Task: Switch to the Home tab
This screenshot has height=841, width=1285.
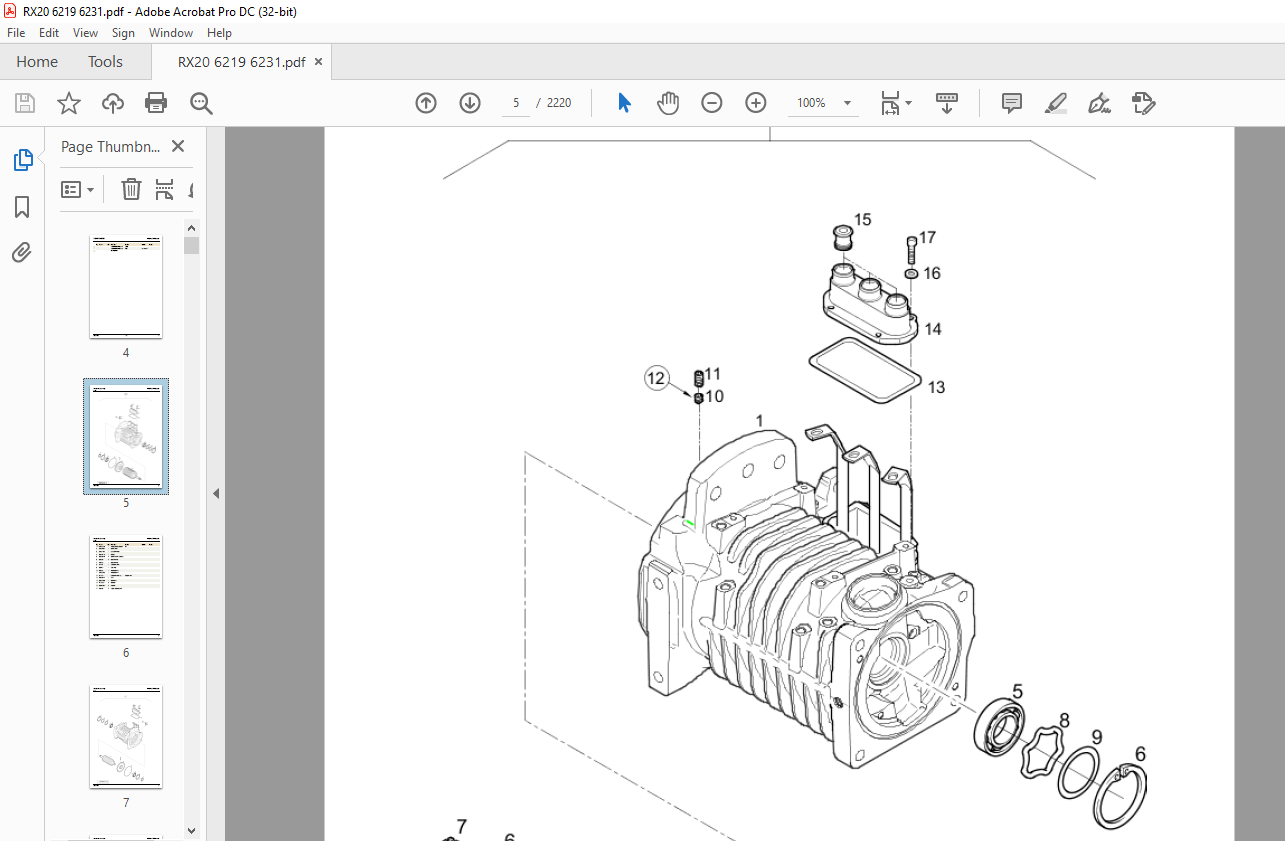Action: [37, 62]
